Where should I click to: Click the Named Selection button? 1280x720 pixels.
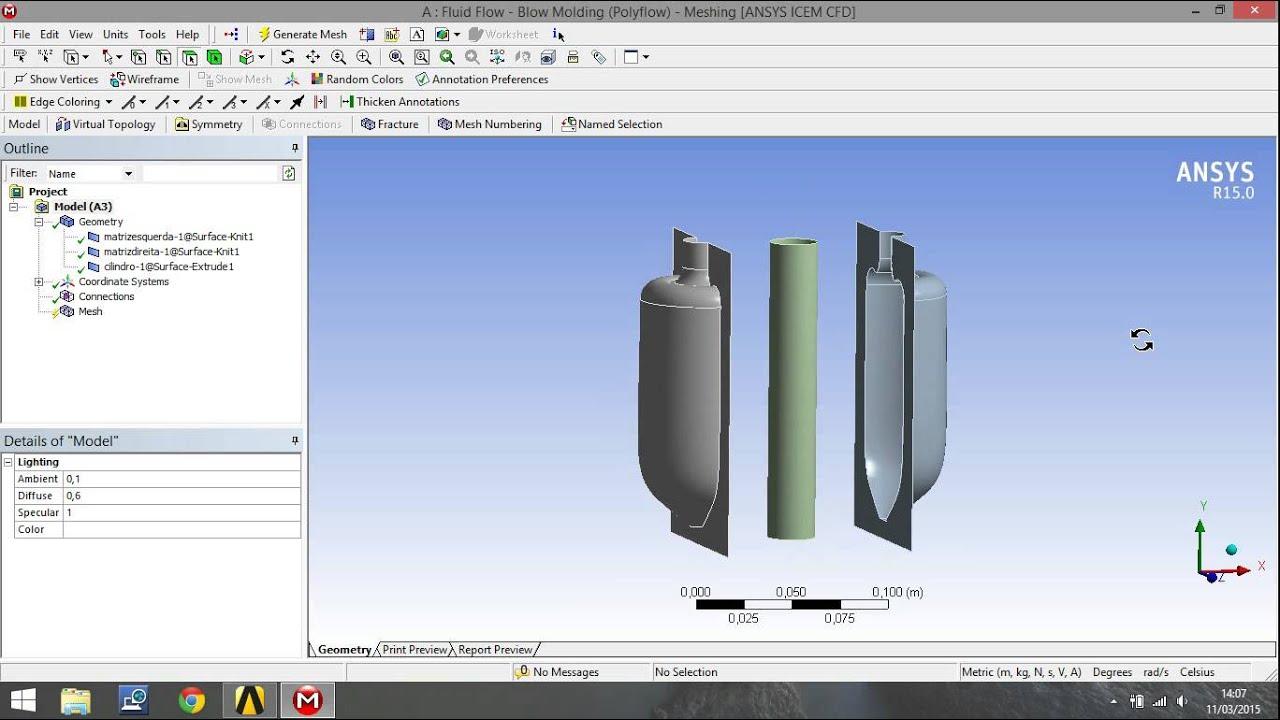point(612,124)
